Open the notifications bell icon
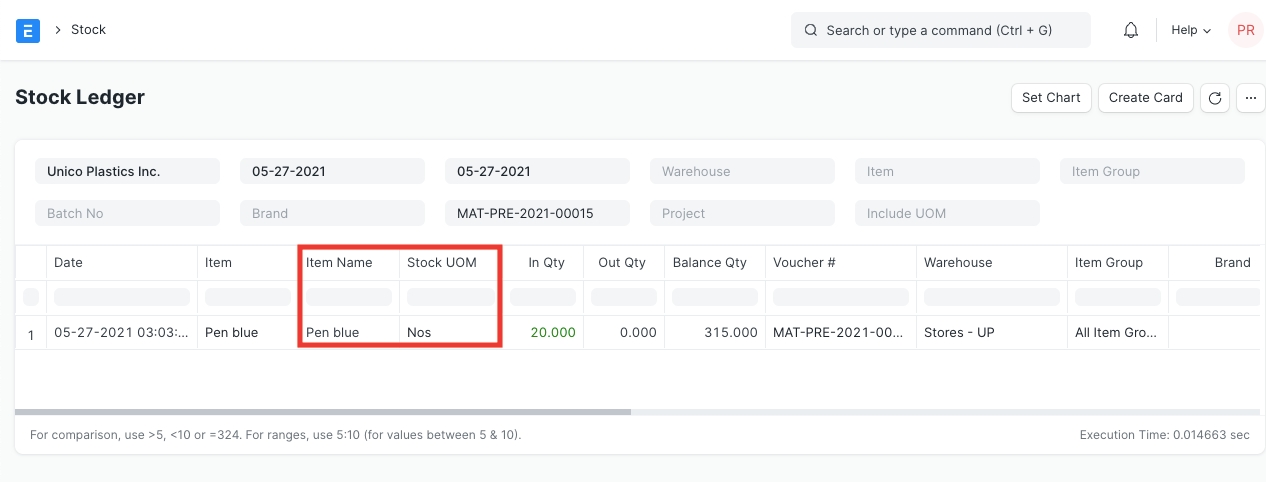This screenshot has height=482, width=1266. [x=1131, y=30]
